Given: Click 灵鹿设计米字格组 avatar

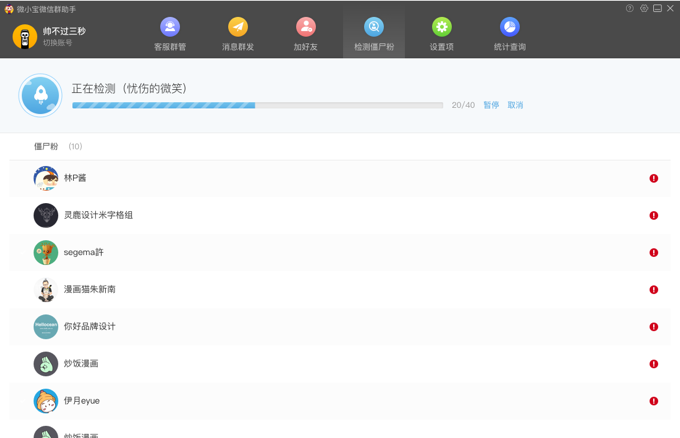Looking at the screenshot, I should click(x=46, y=216).
